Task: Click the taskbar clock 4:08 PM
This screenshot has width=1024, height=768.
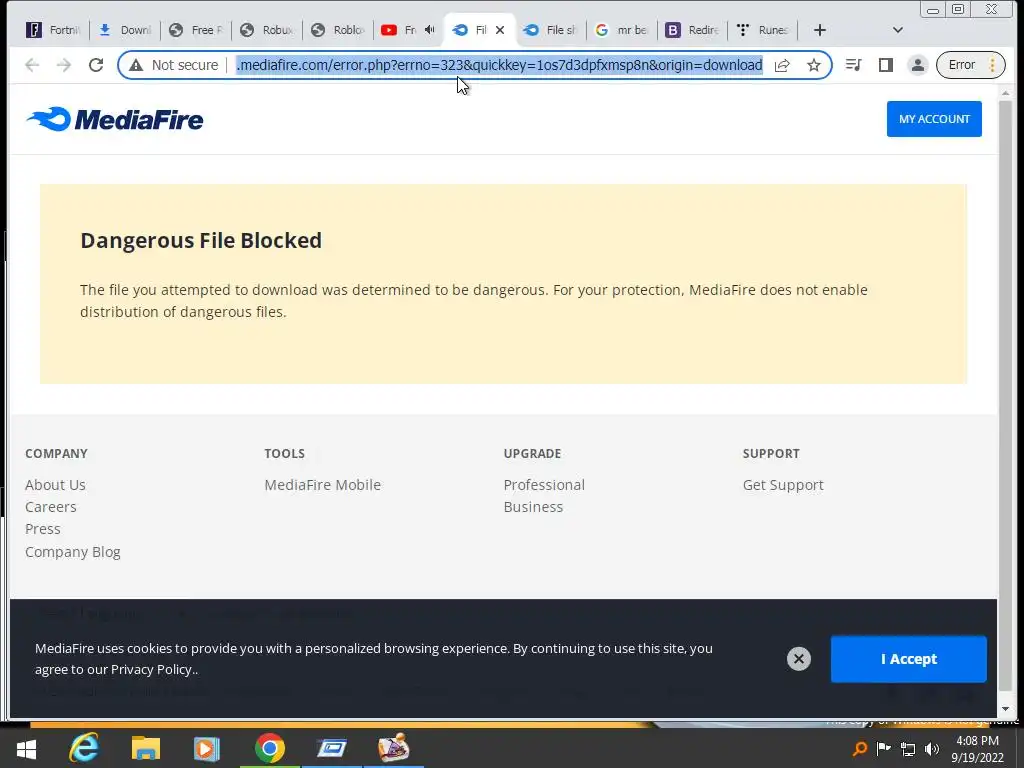Action: tap(977, 749)
